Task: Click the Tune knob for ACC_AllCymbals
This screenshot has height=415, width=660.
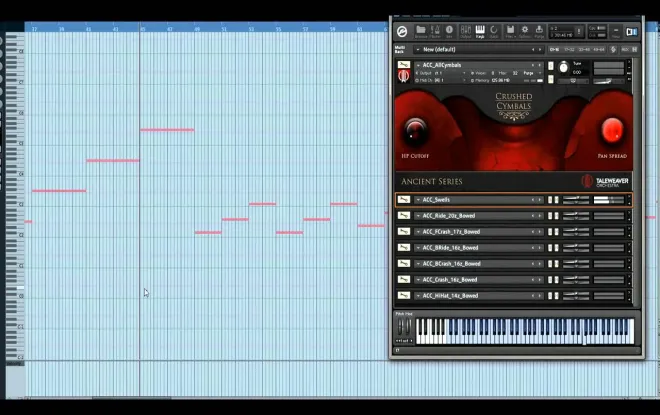Action: 563,67
